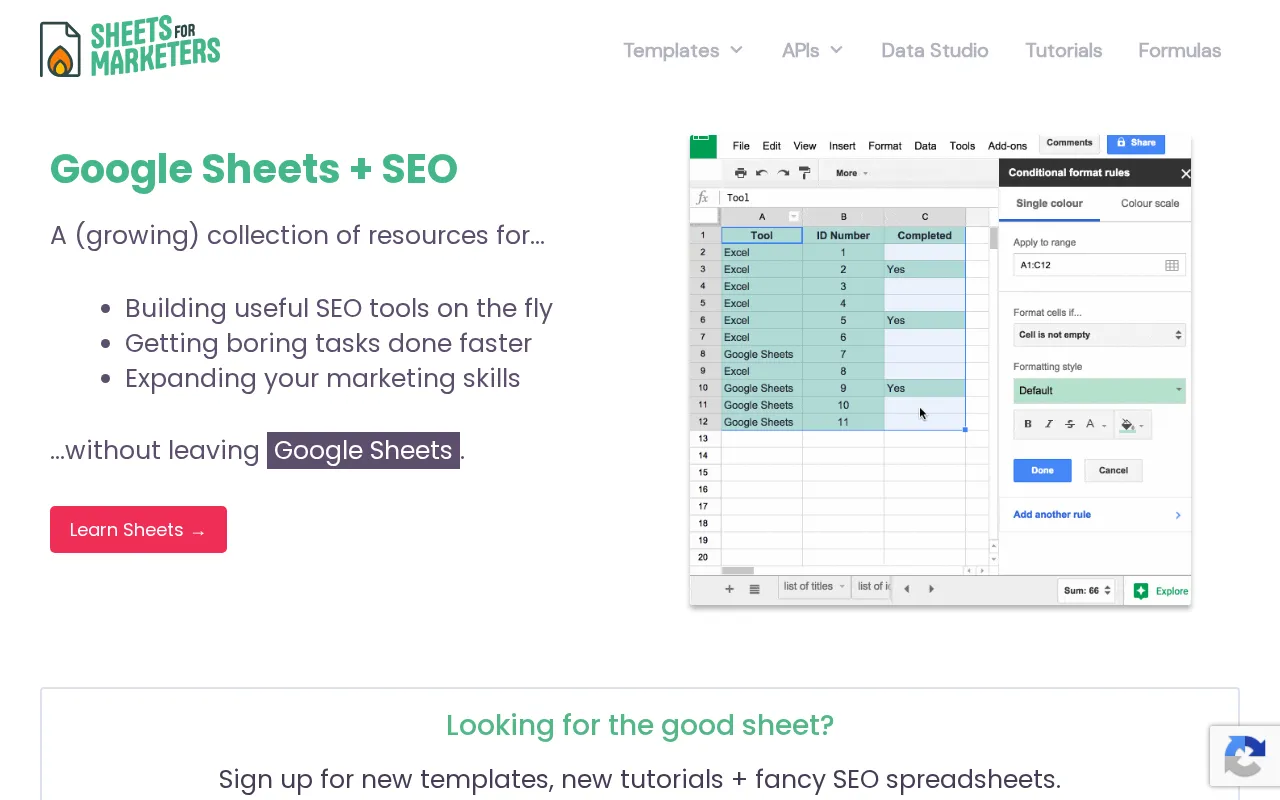Toggle strikethrough in the formatting style row
Screen dimensions: 1280x800
click(x=1070, y=424)
